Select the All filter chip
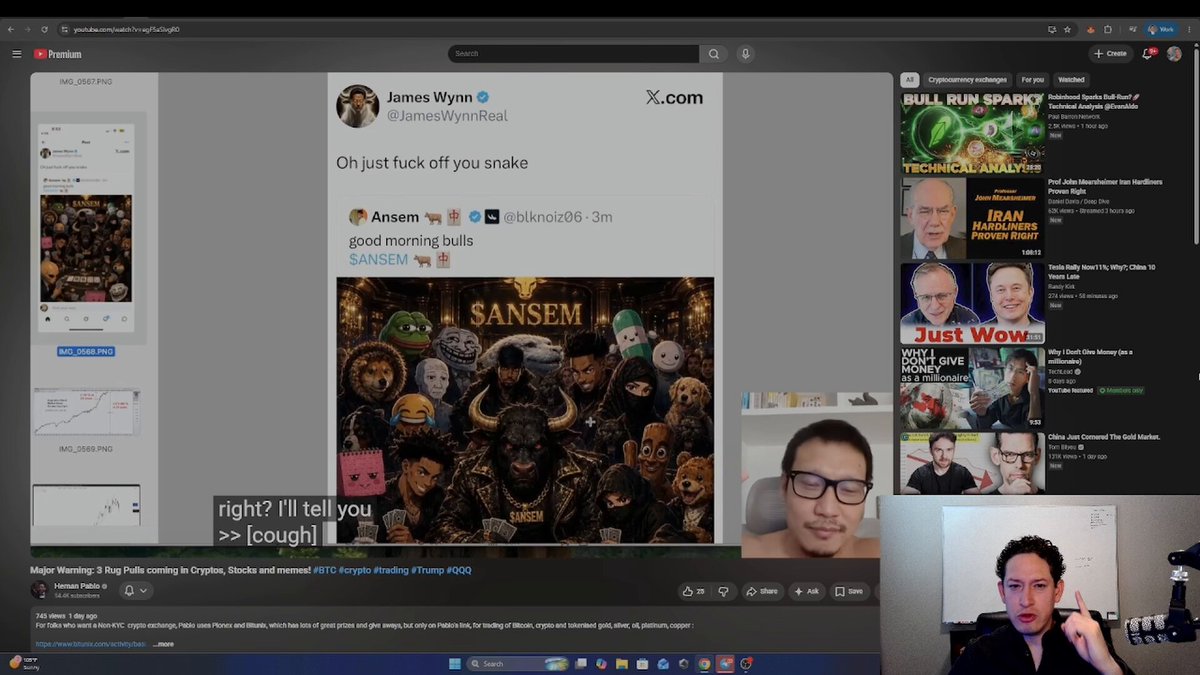This screenshot has height=675, width=1200. click(x=910, y=80)
